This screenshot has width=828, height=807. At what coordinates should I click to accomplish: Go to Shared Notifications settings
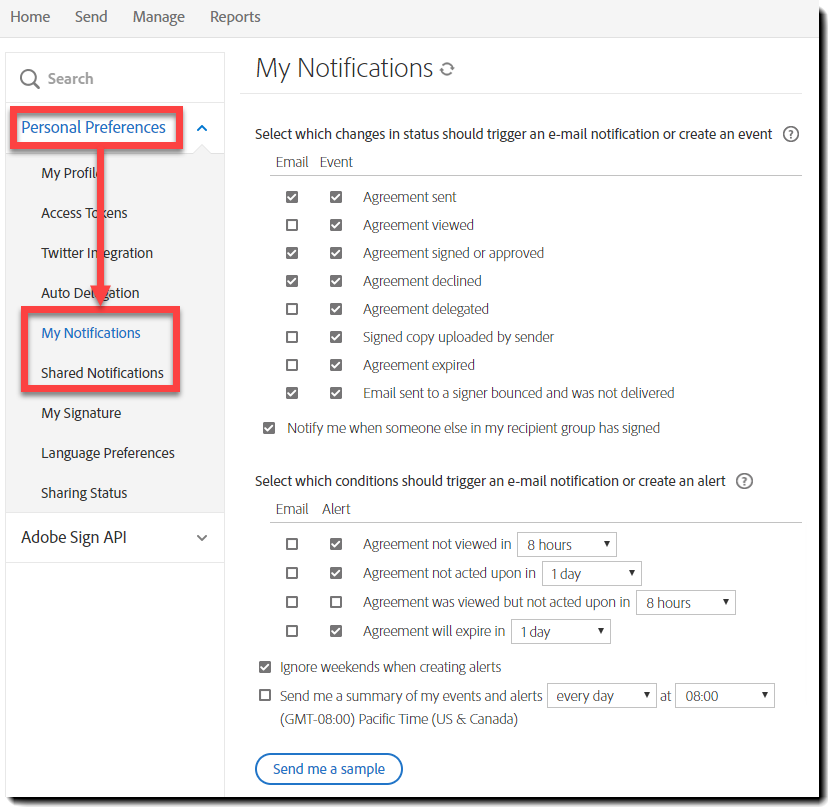click(x=101, y=372)
